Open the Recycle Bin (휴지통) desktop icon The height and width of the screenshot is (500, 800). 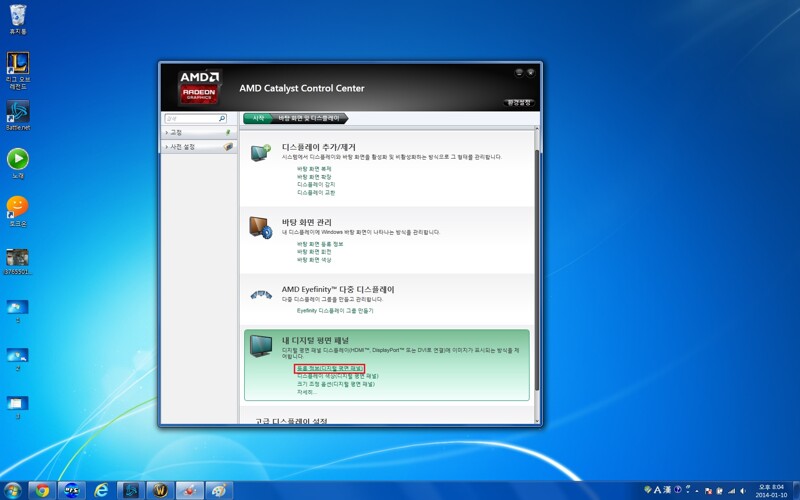pos(18,19)
